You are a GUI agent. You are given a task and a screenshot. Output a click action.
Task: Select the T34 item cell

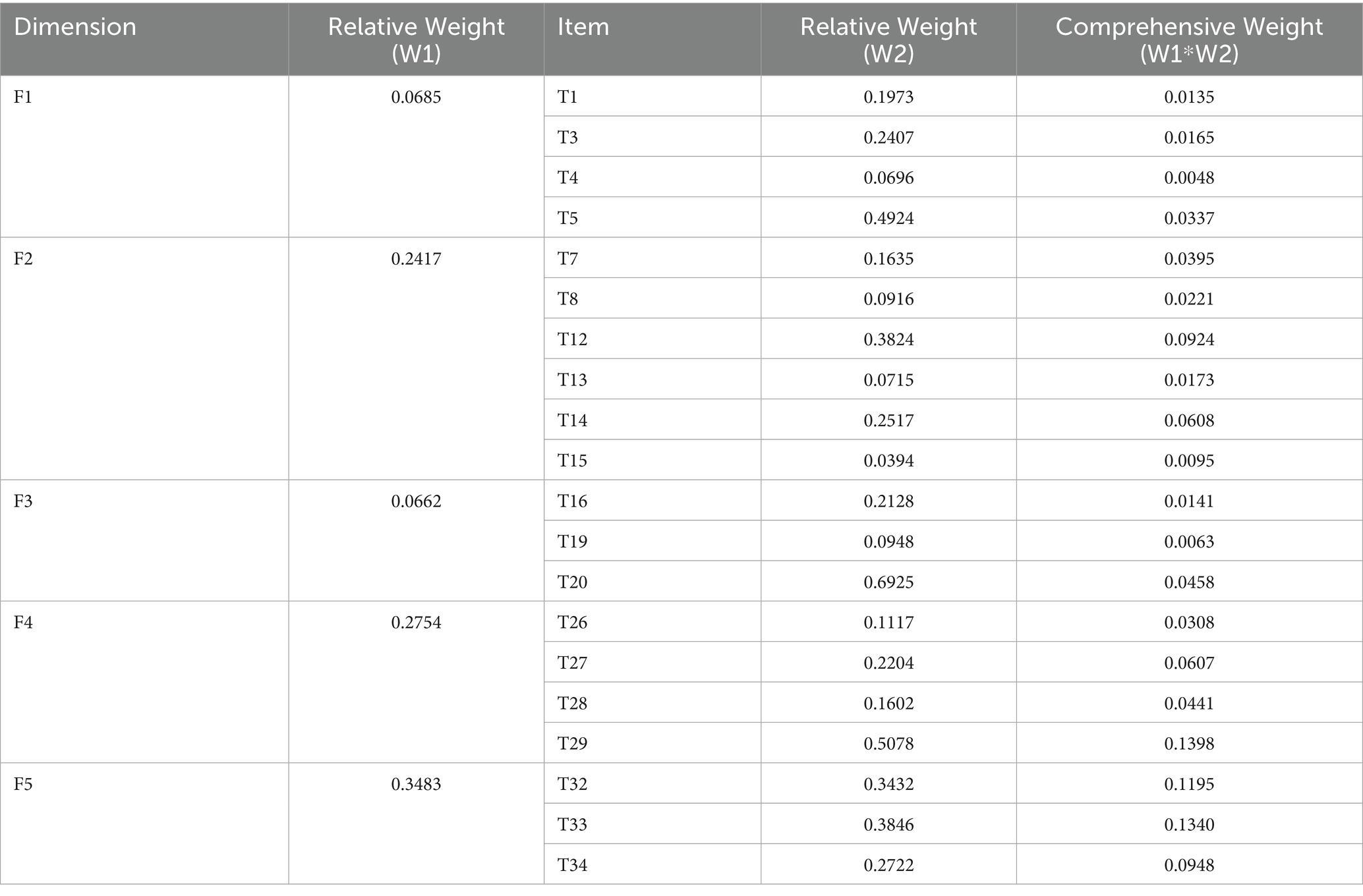tap(572, 865)
